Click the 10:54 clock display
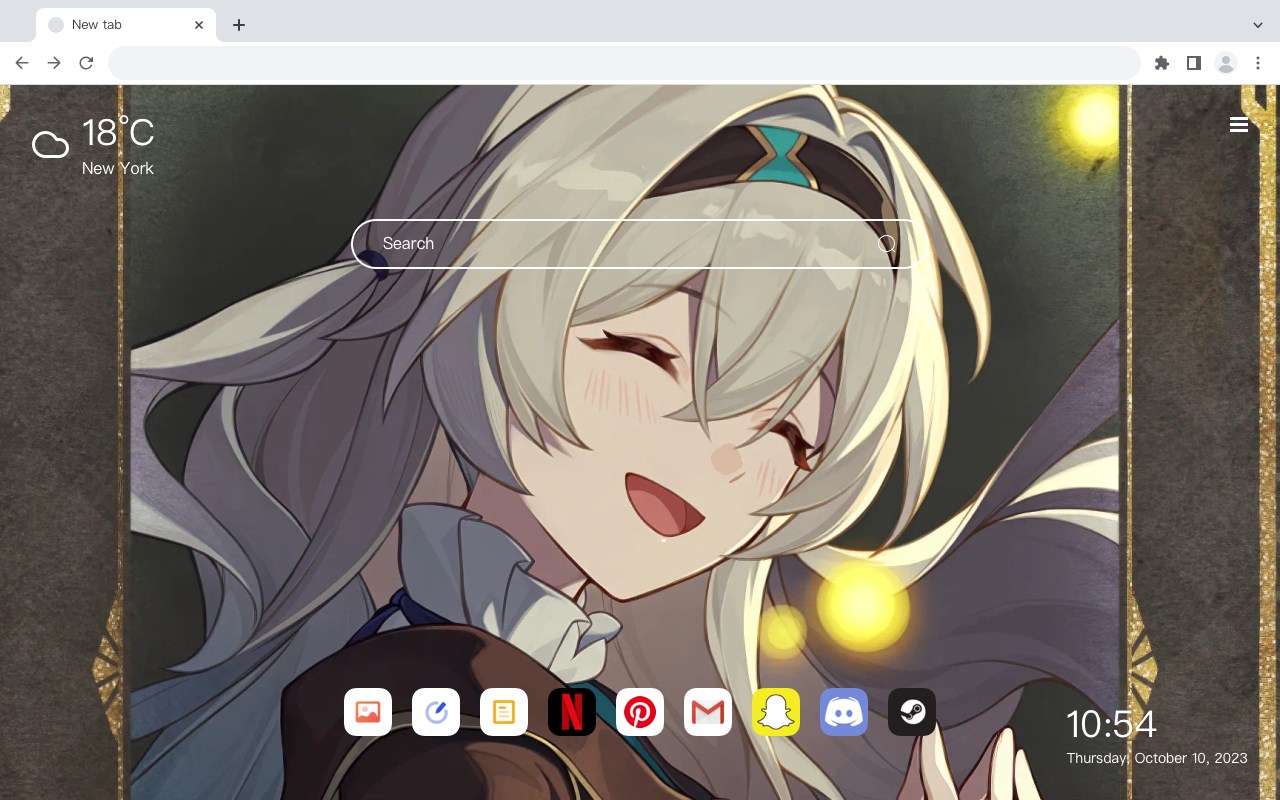 [x=1111, y=724]
